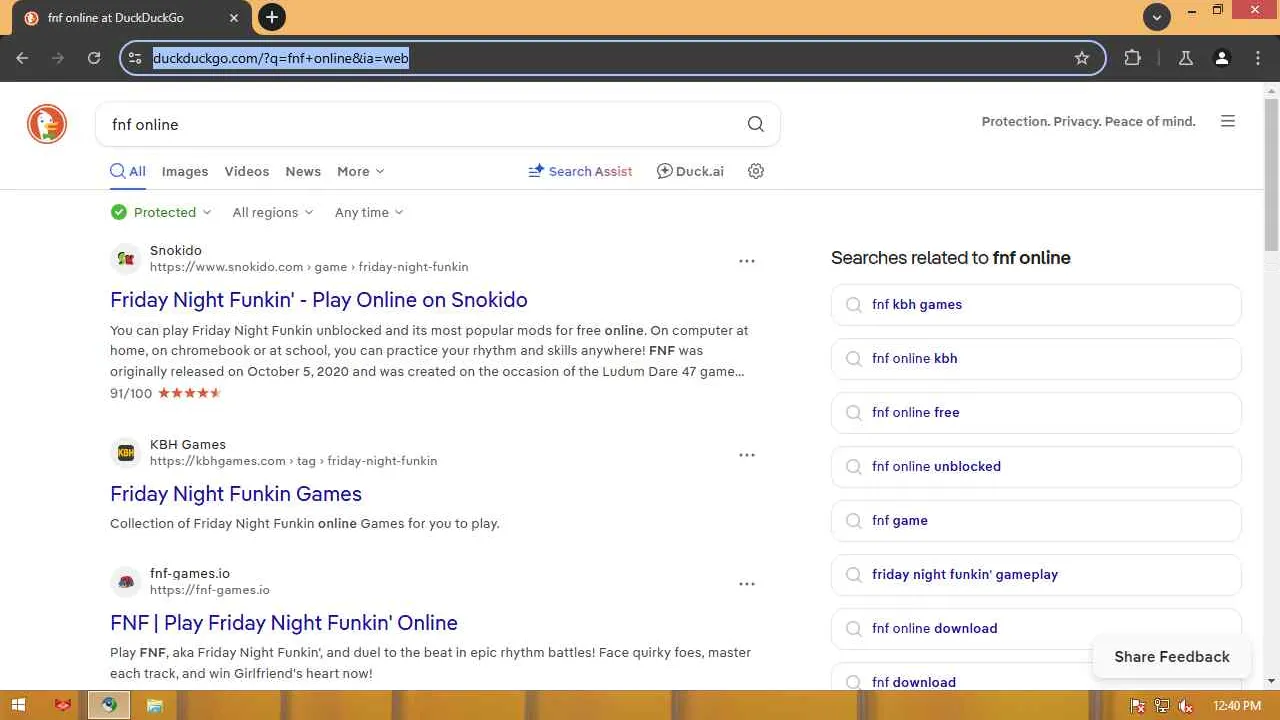Click the fnf-games.io site favicon
The image size is (1280, 720).
125,582
